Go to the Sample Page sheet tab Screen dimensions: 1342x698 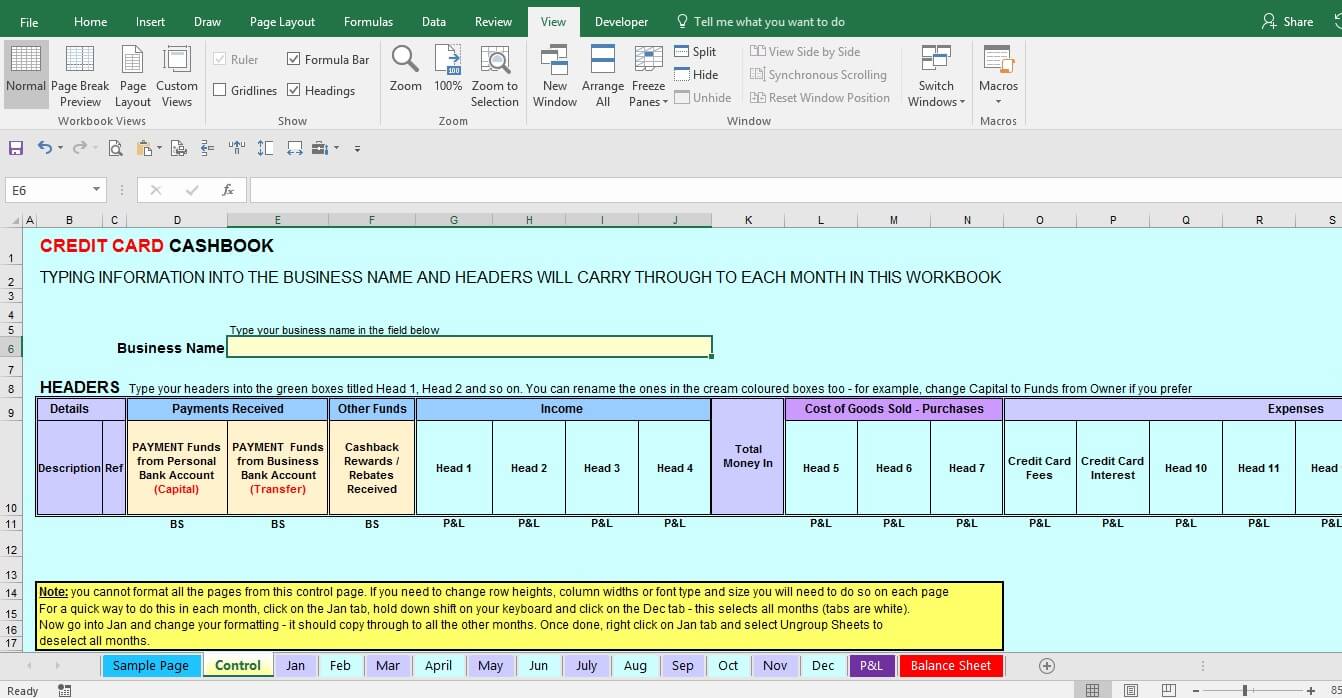click(x=150, y=665)
